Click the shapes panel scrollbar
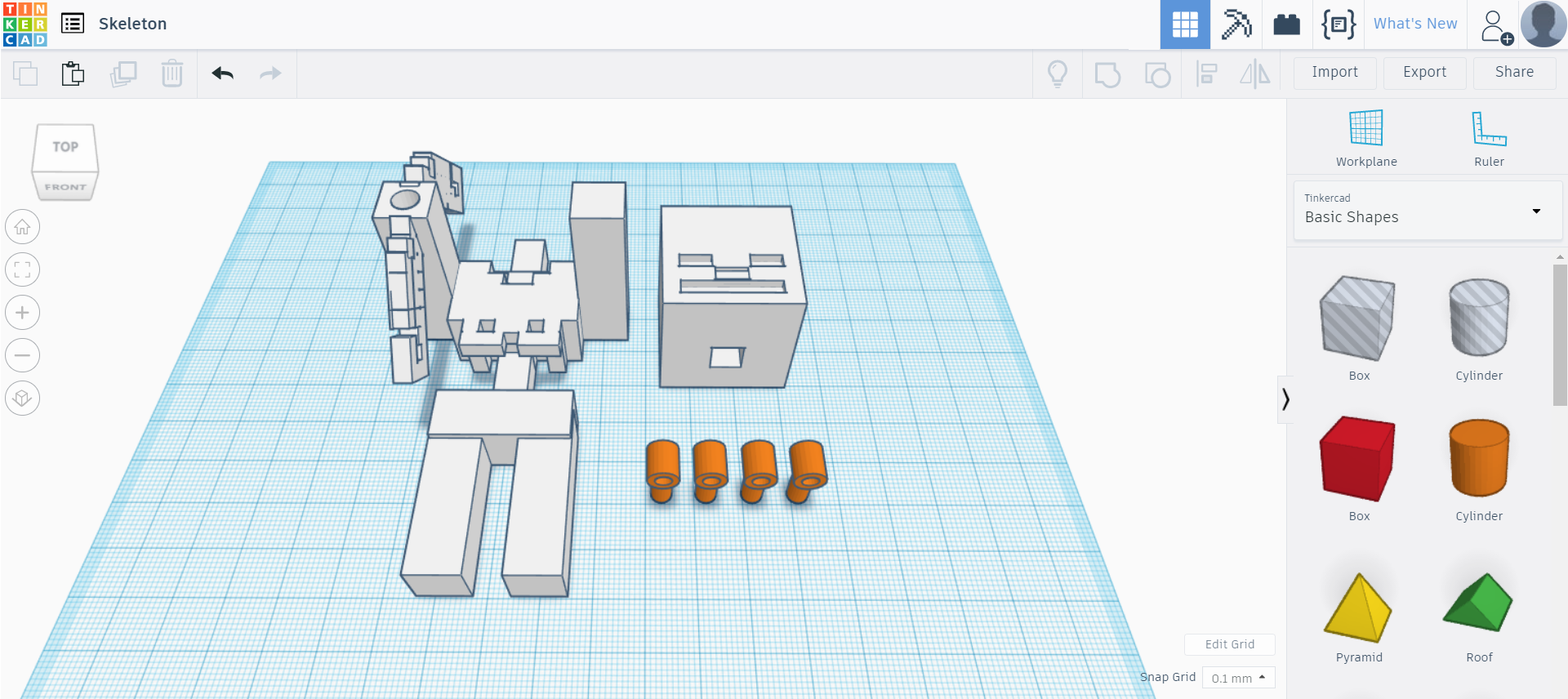 1560,335
